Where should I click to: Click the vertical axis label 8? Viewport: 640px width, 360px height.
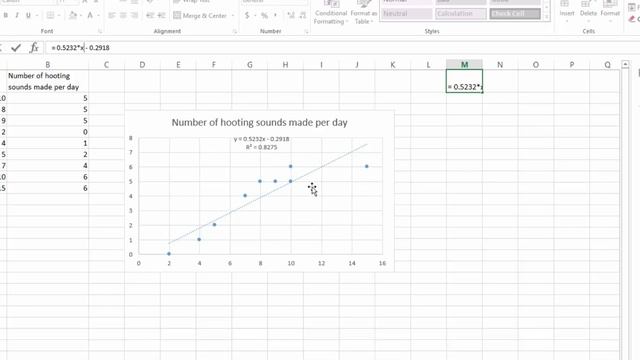click(131, 138)
